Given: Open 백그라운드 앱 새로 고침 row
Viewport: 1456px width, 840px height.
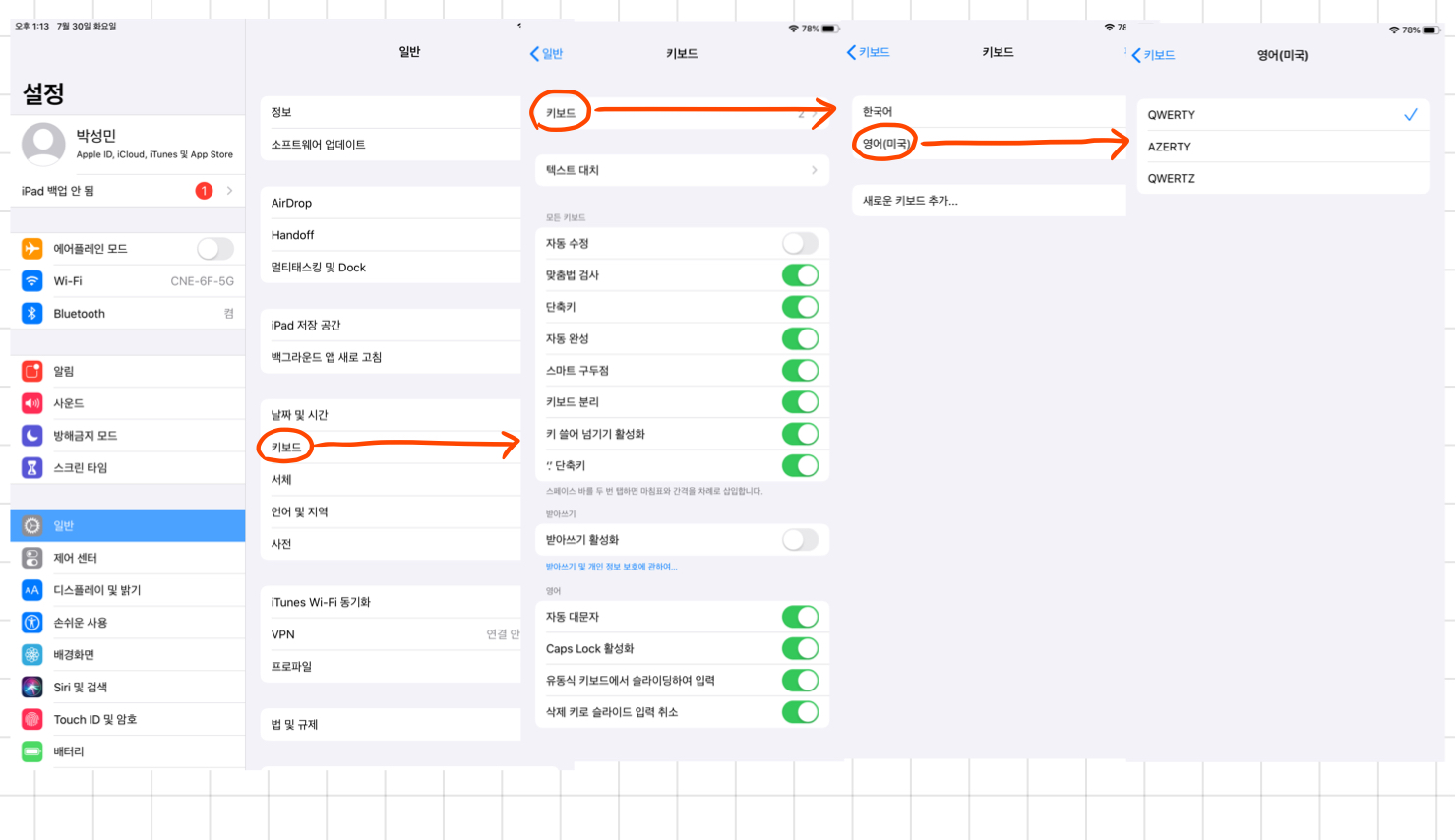Looking at the screenshot, I should point(391,357).
